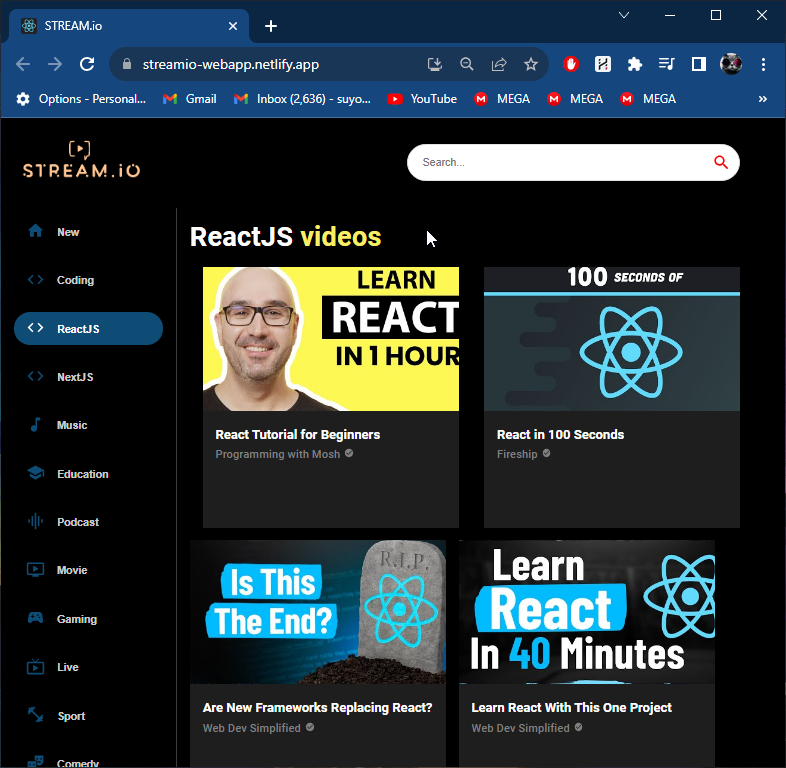Open Learn React in 1 Hour thumbnail
Viewport: 786px width, 768px height.
(x=331, y=339)
